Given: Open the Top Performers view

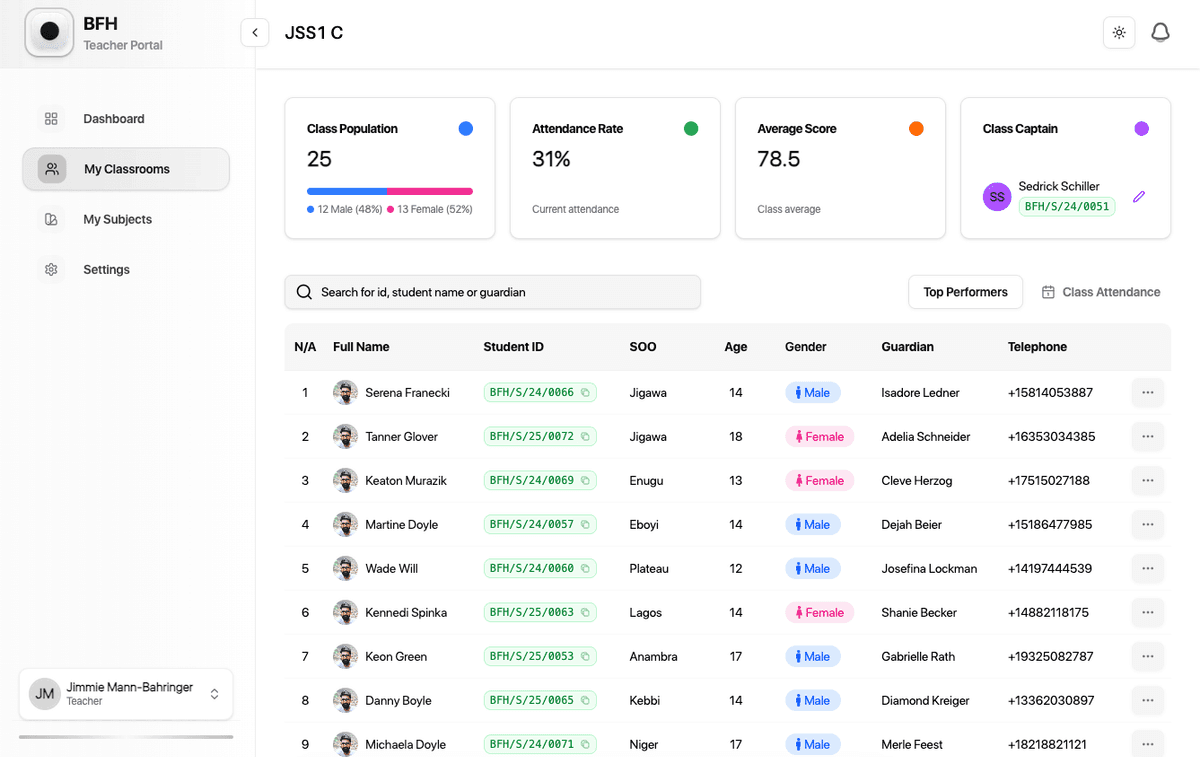Looking at the screenshot, I should tap(964, 291).
